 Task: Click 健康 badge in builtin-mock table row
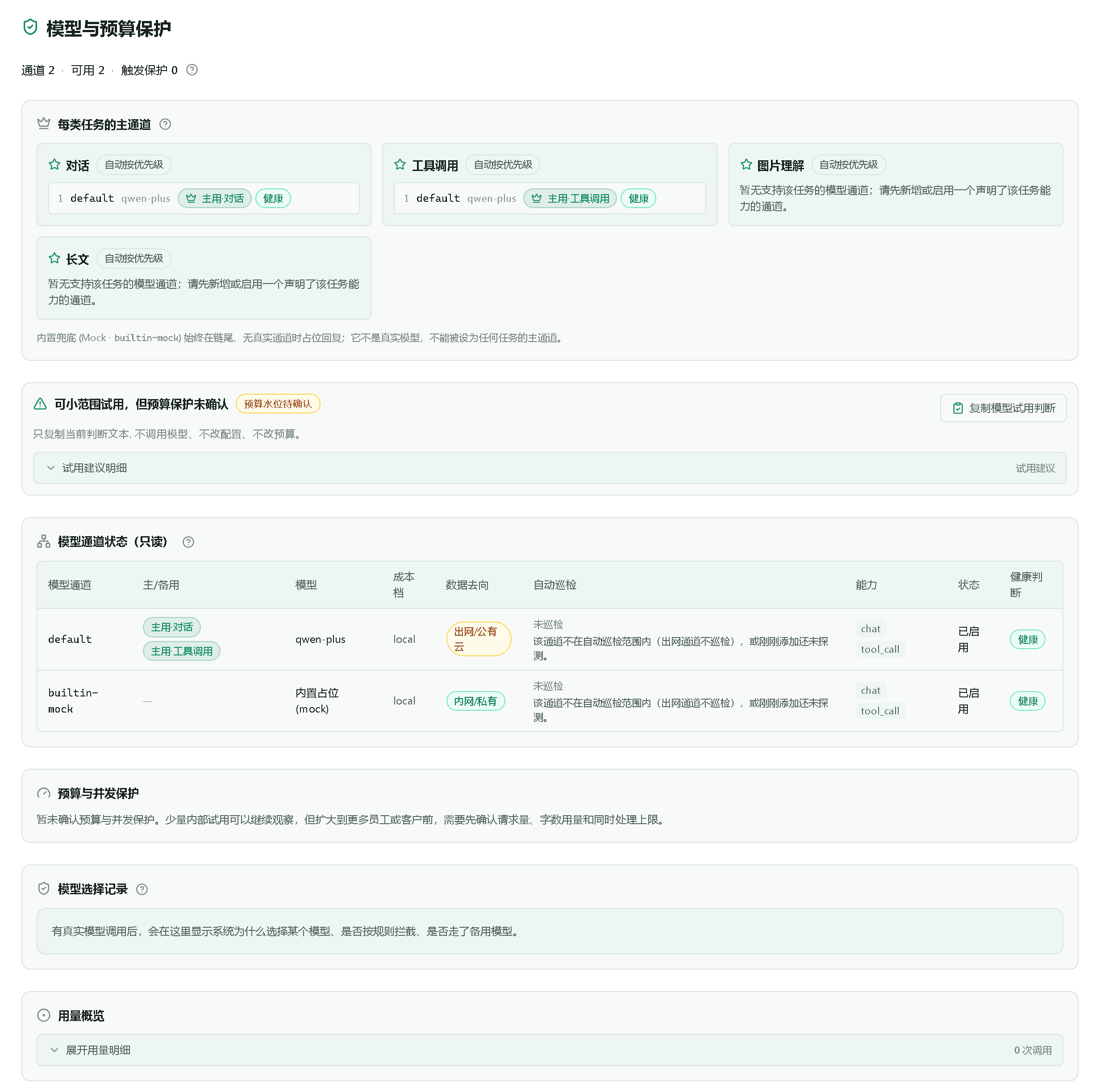pyautogui.click(x=1028, y=701)
